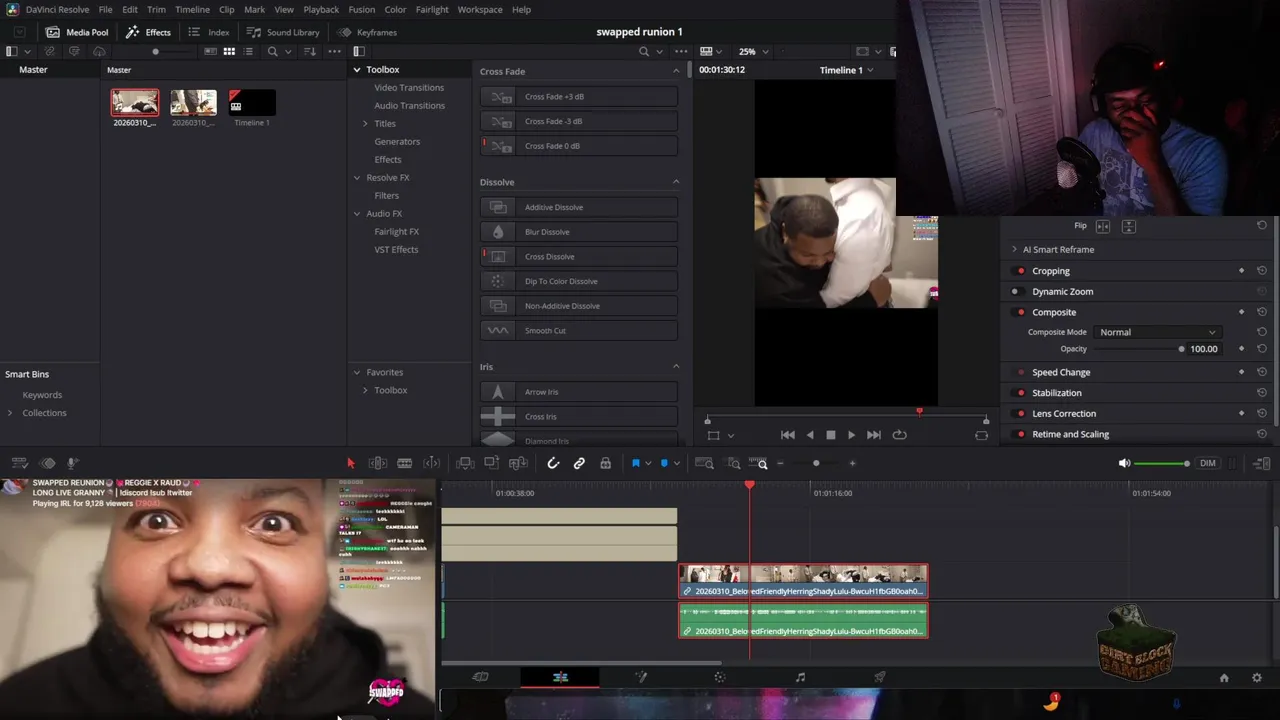Expand Titles in effects tree
This screenshot has height=720, width=1280.
pos(365,124)
